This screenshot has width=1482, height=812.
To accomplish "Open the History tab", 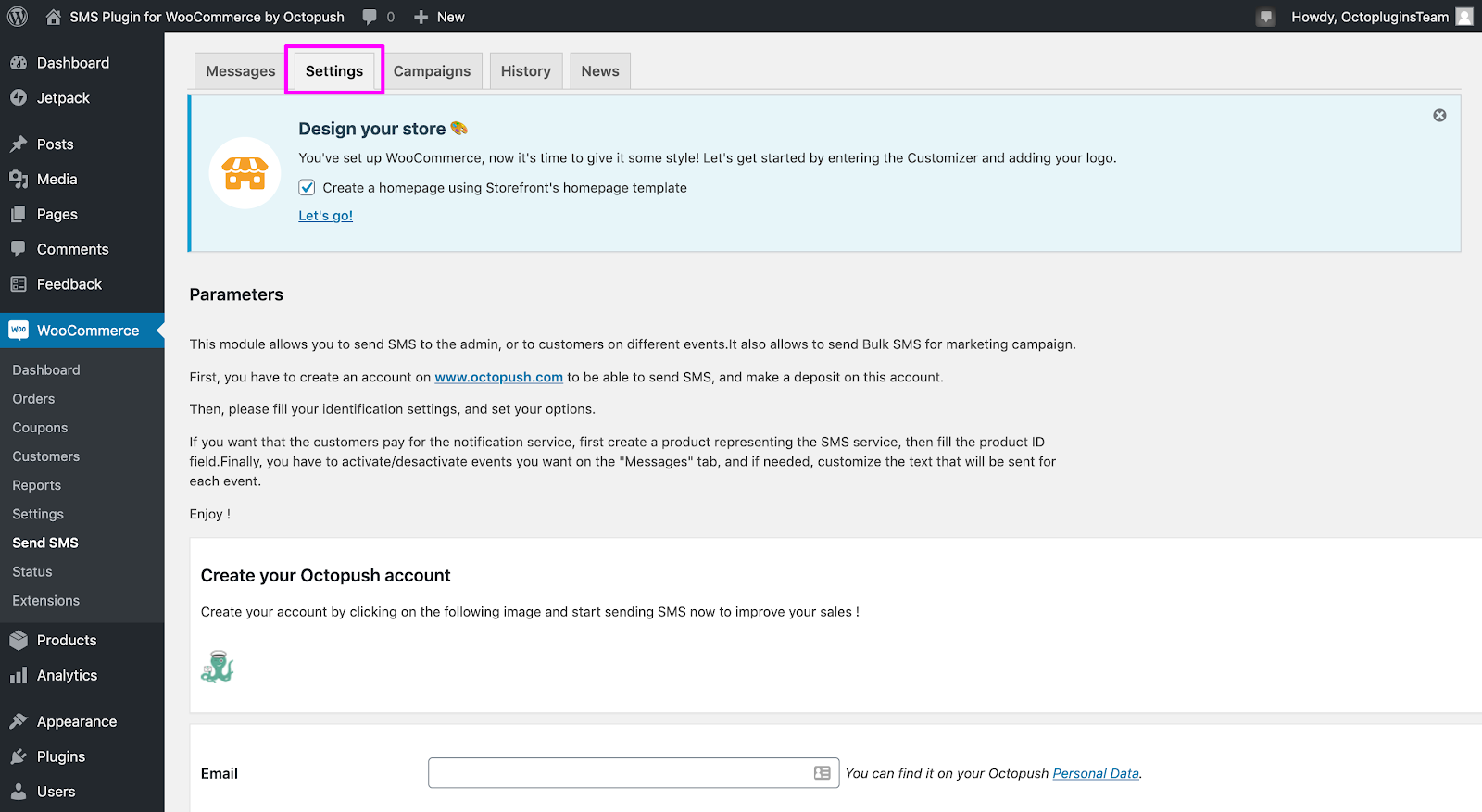I will tap(526, 71).
